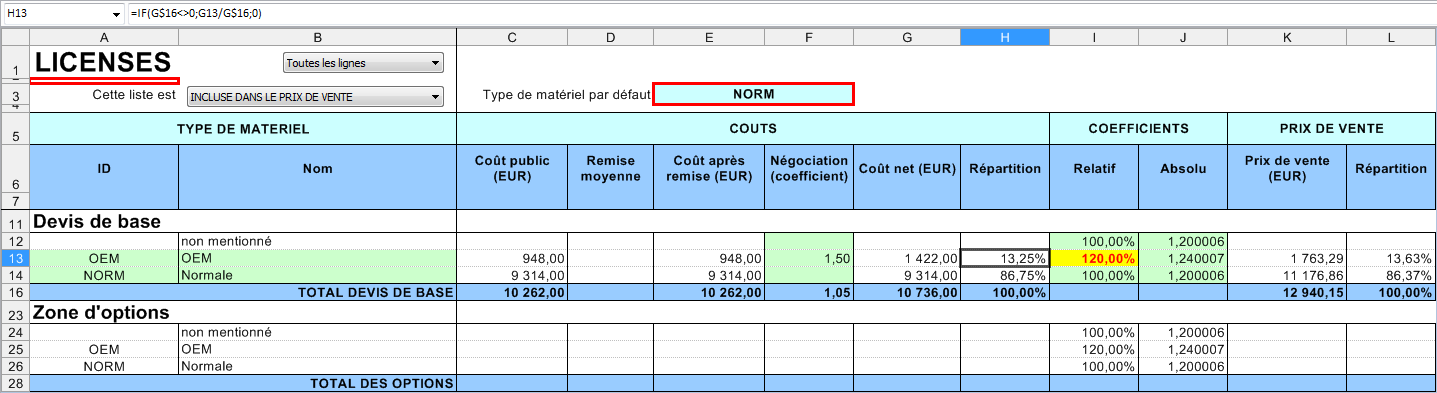This screenshot has width=1437, height=393.
Task: Click the 'Devis de base' section title
Action: point(97,221)
